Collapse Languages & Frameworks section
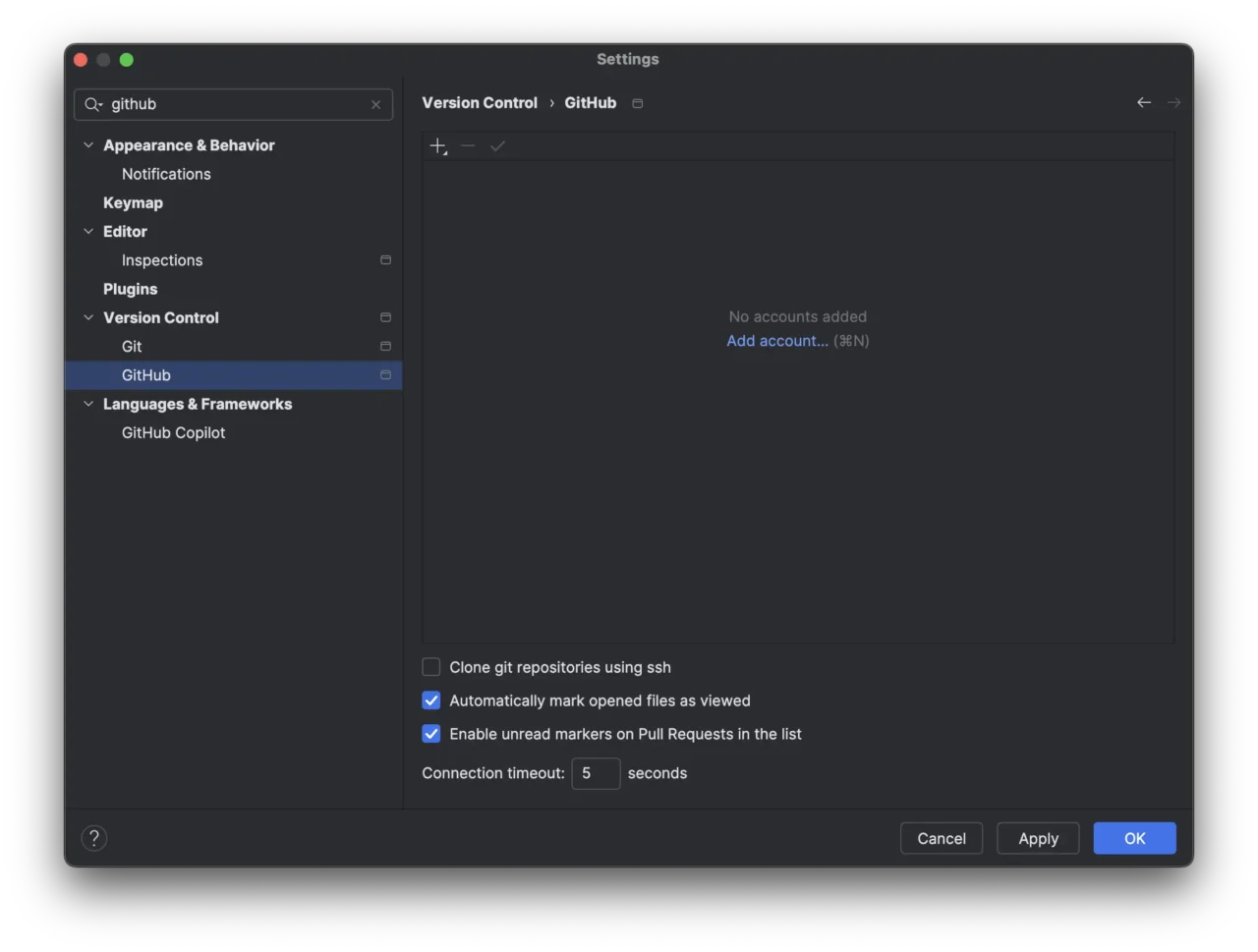Screen dimensions: 1258x952 (x=88, y=404)
